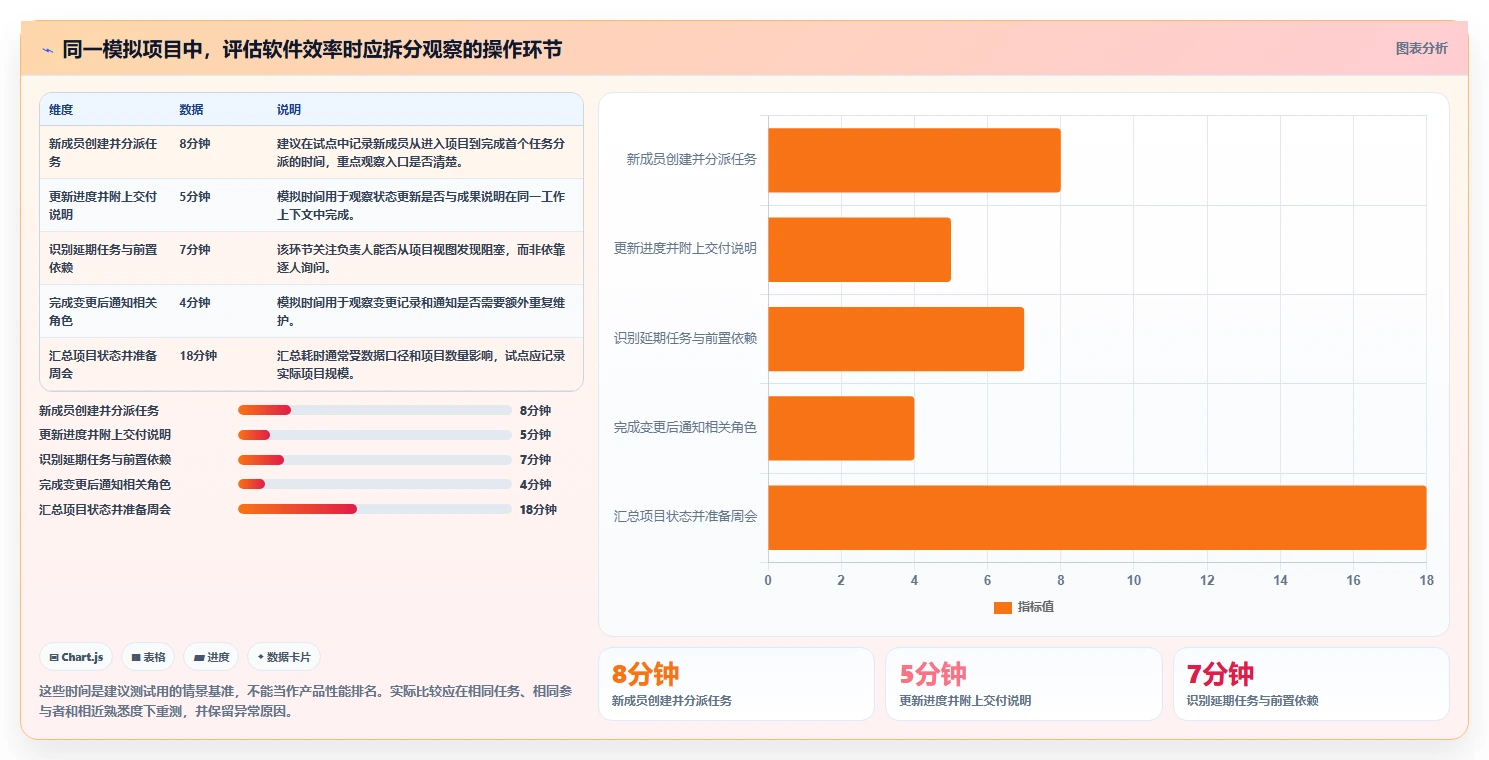Click the 说明 column header

pos(289,110)
